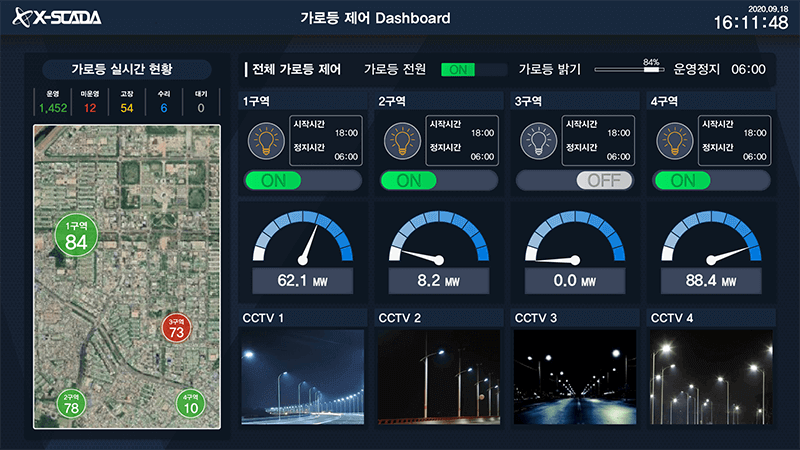Click the 88.4 MW power reading
Viewport: 800px width, 450px height.
[711, 281]
